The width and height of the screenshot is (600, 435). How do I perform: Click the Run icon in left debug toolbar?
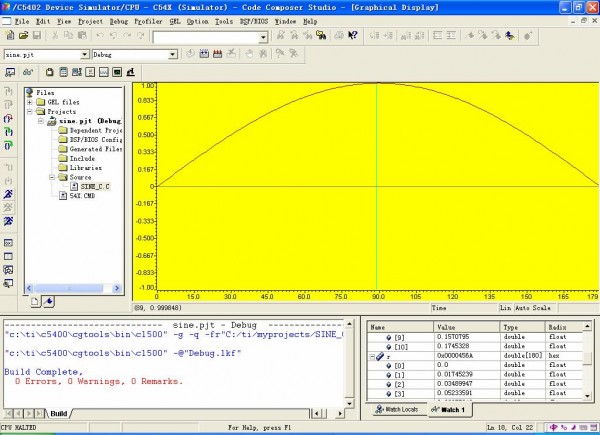point(8,192)
